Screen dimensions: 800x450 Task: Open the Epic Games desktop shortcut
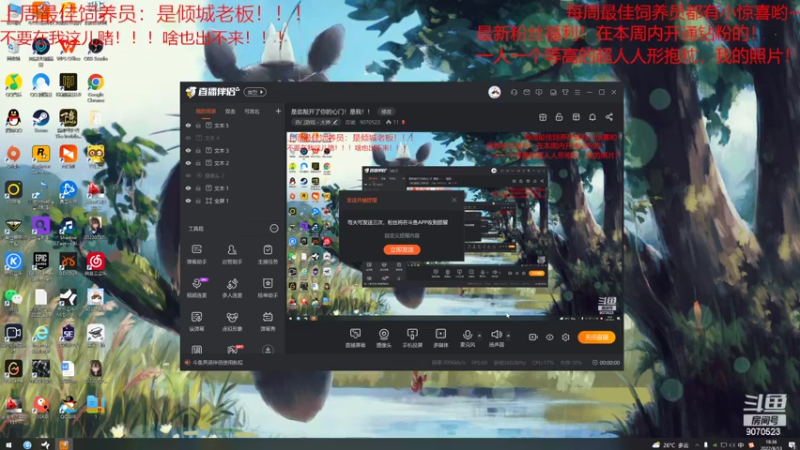click(41, 264)
